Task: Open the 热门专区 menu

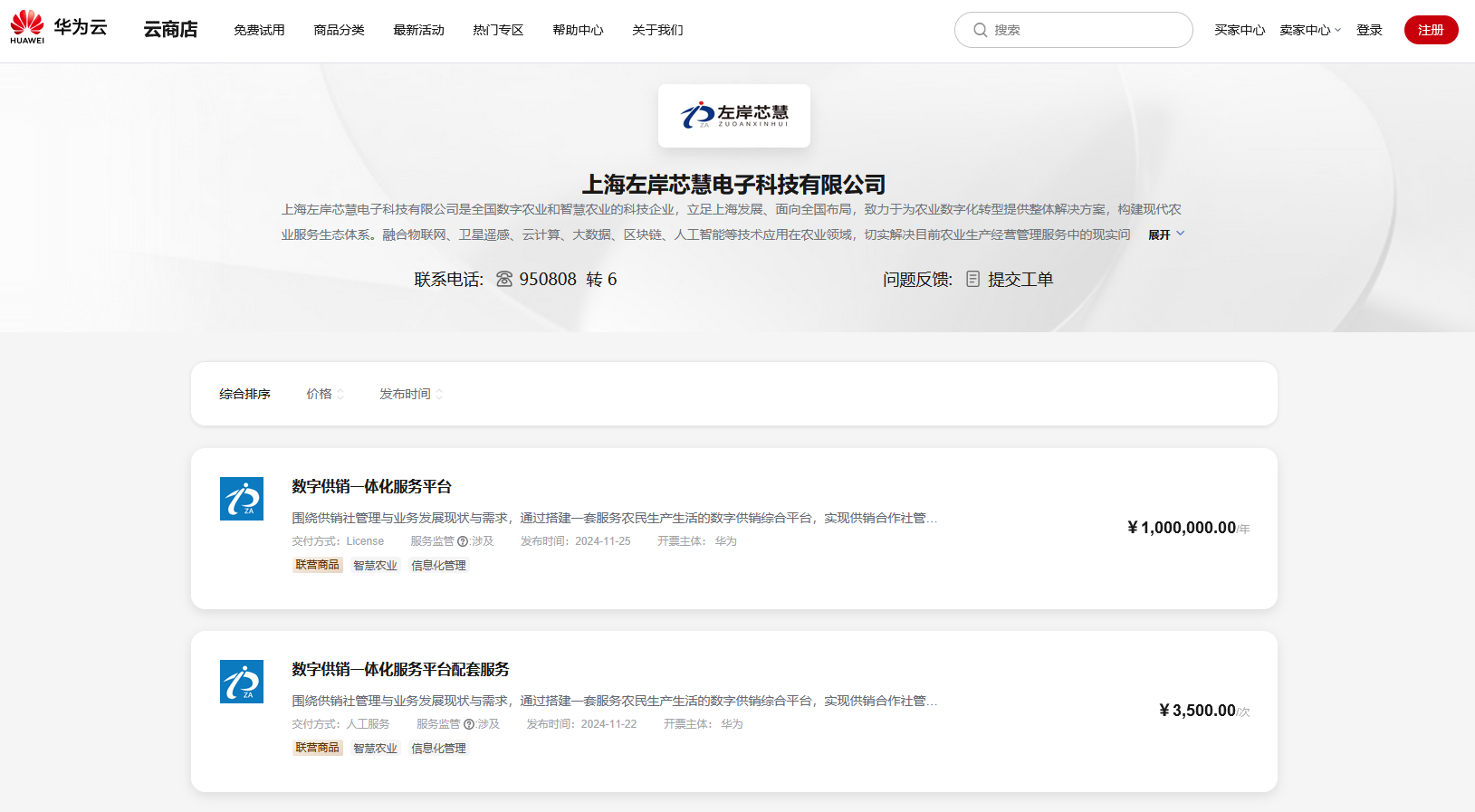Action: (498, 30)
